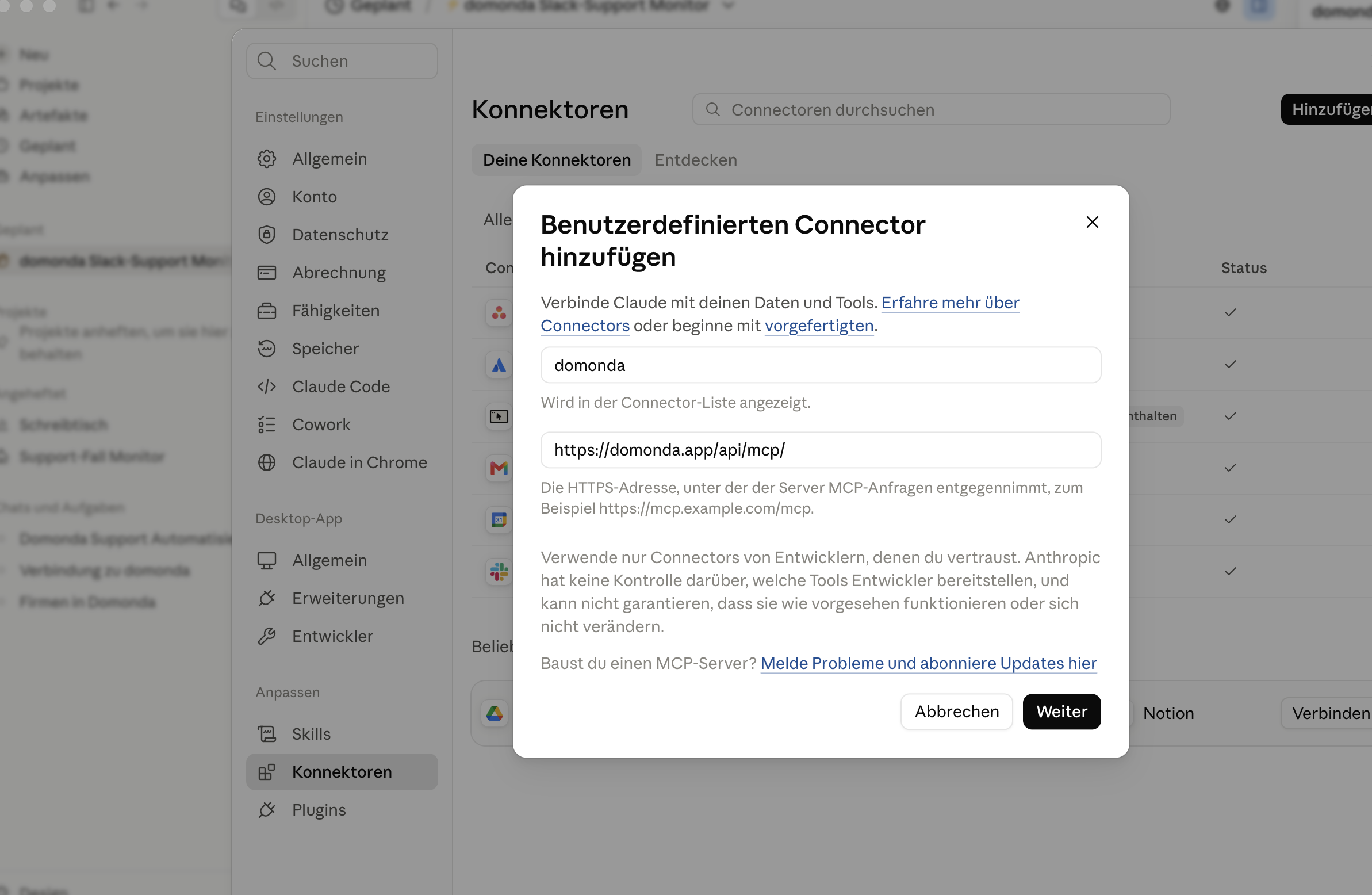Open the "Firmen in Domonda" chat
This screenshot has width=1372, height=895.
point(87,602)
